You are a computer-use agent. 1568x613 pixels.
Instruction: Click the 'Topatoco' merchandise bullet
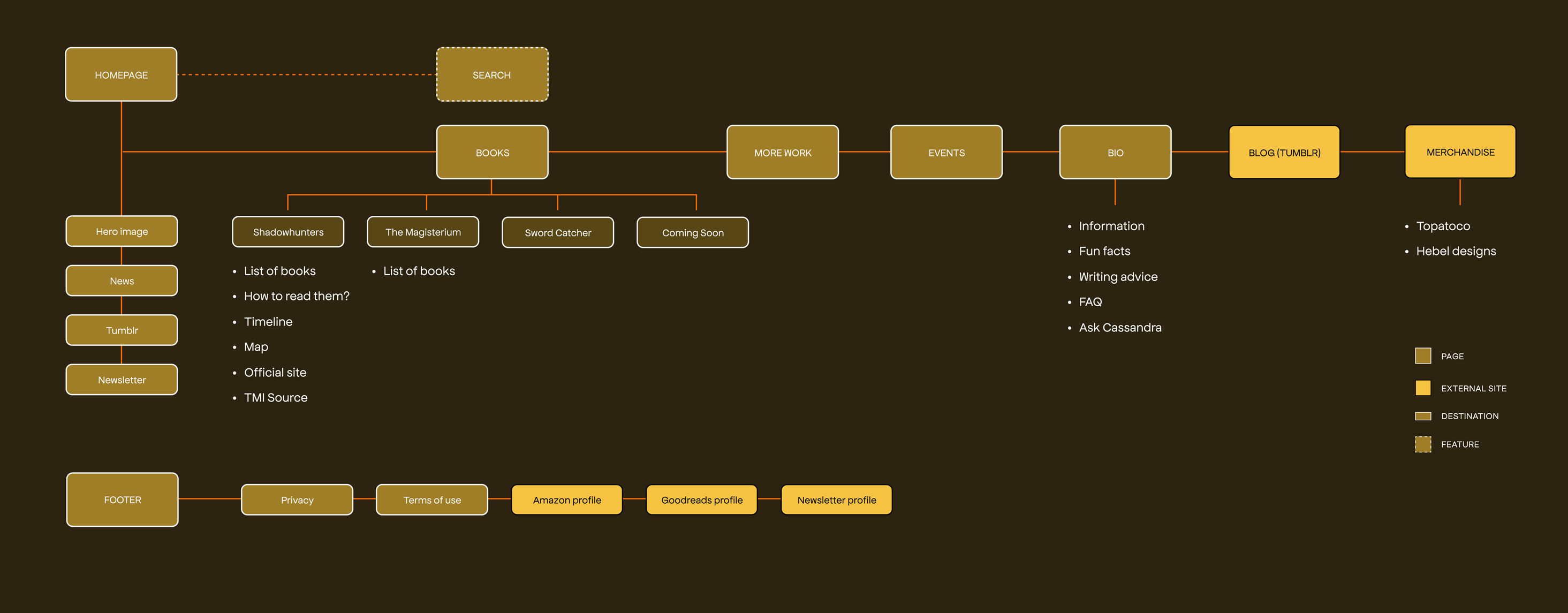pos(1443,226)
